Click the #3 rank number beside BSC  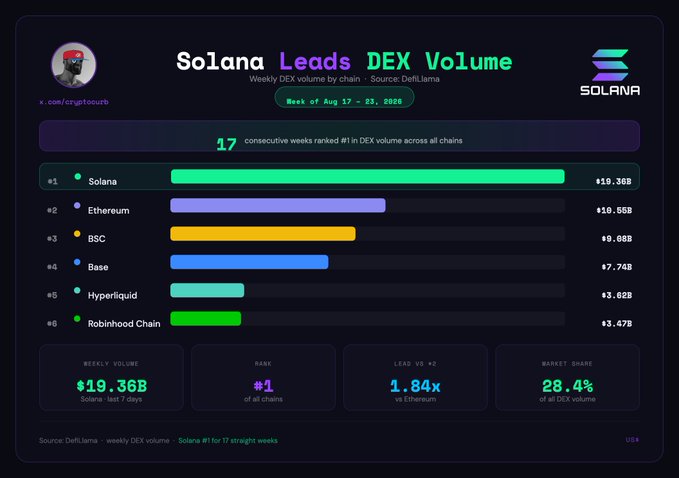point(52,239)
